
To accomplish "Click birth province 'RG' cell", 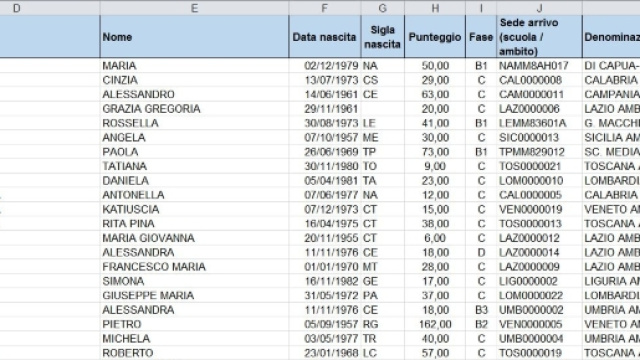I will [383, 324].
